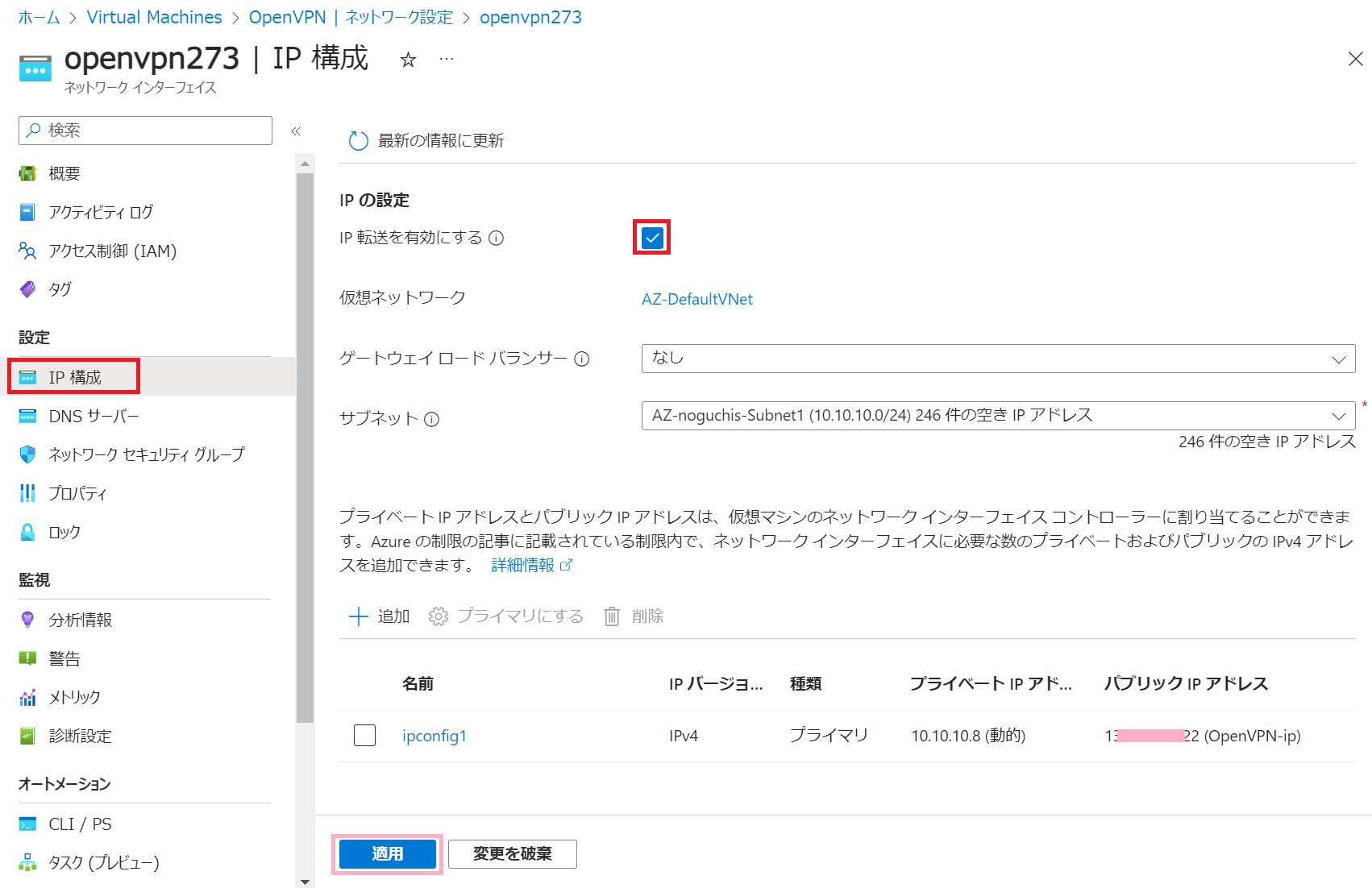The image size is (1372, 888).
Task: Click the favorite star icon beside the title
Action: click(x=409, y=60)
